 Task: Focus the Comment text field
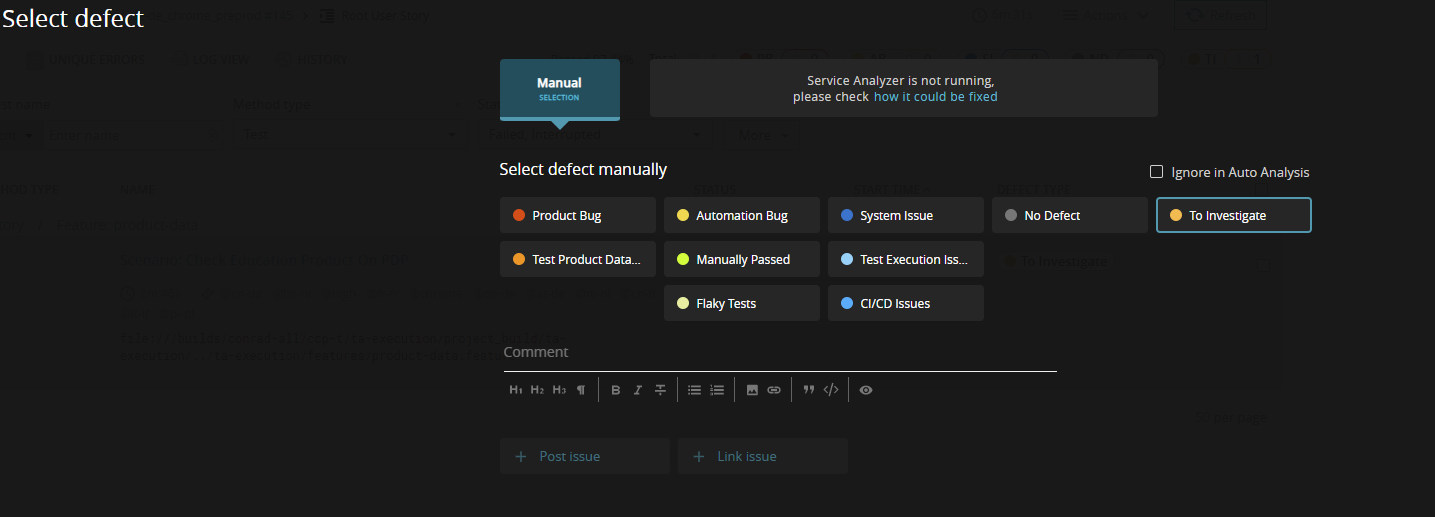pyautogui.click(x=780, y=352)
